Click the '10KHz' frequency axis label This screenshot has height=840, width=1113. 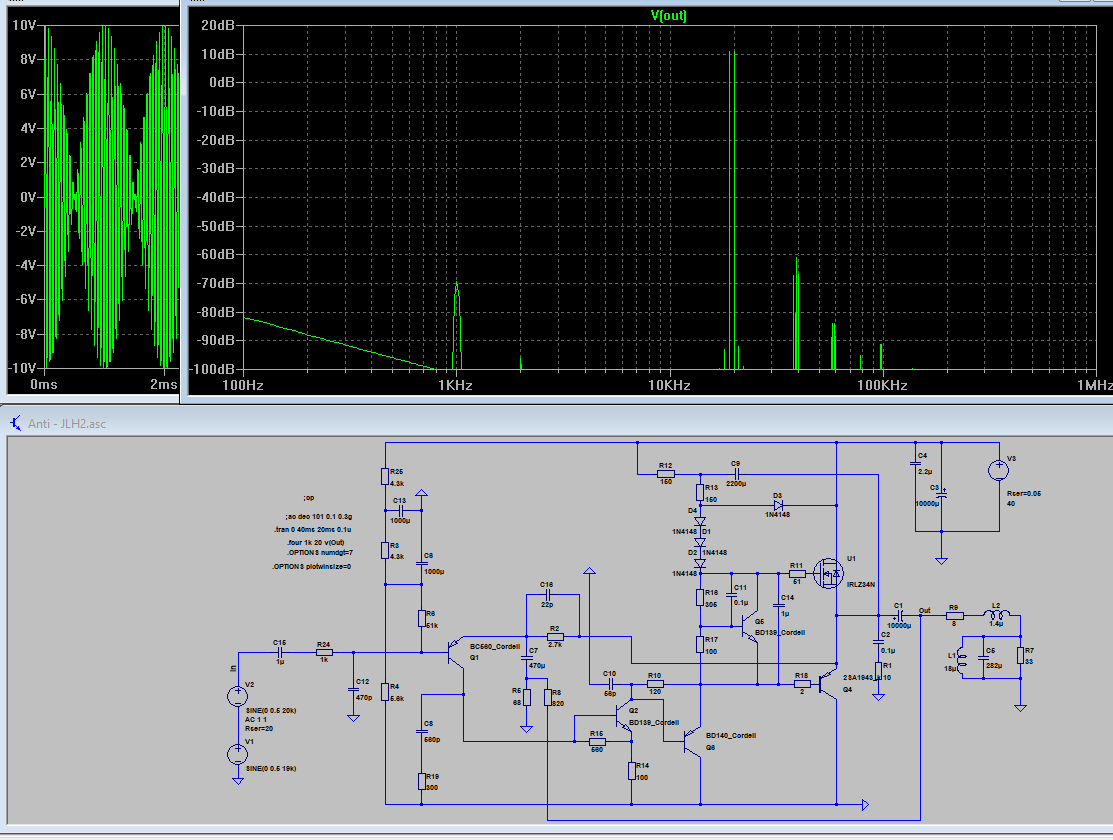669,385
